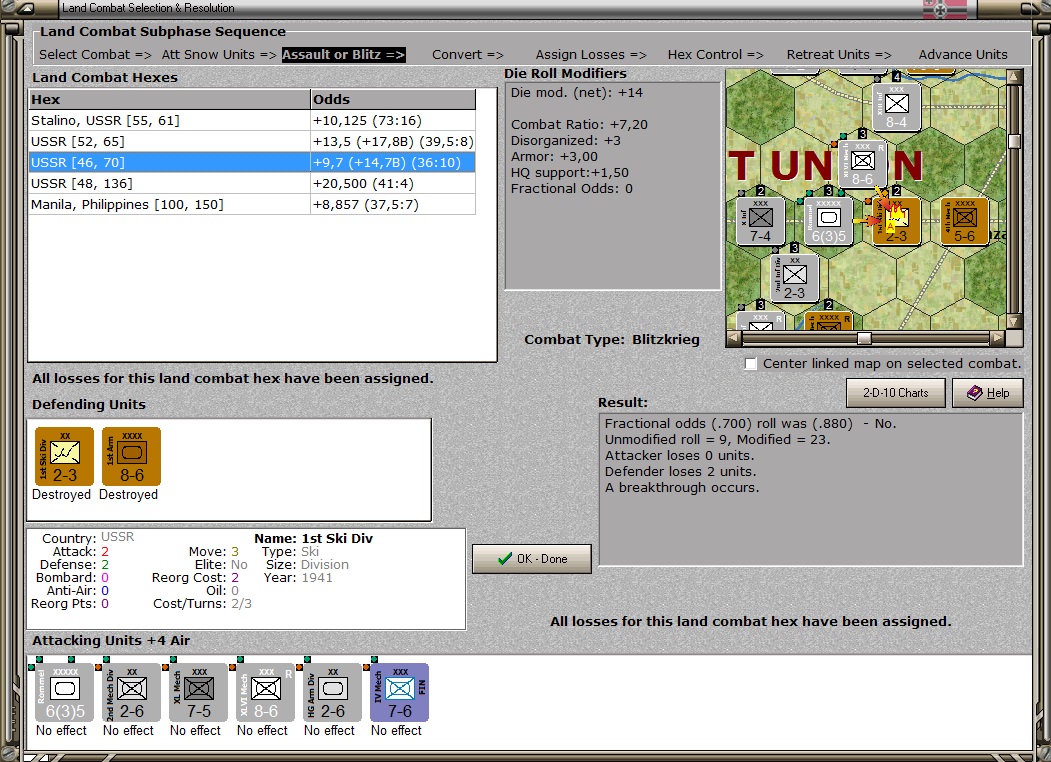Click the 'Unmodified roll = 9, Modified = 23.' line

717,440
